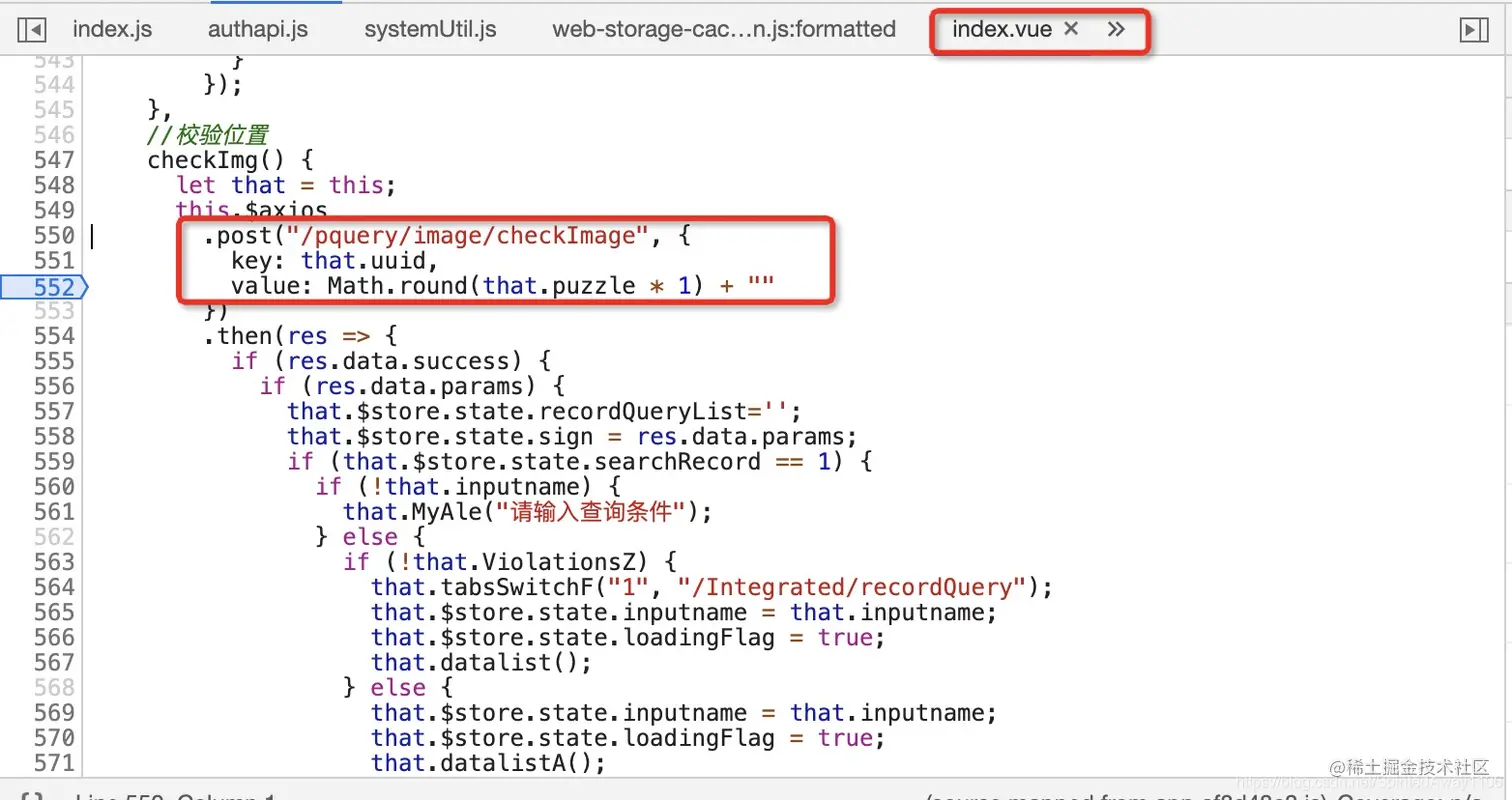Click the ".then(res => {" line
The height and width of the screenshot is (800, 1512).
[x=301, y=336]
